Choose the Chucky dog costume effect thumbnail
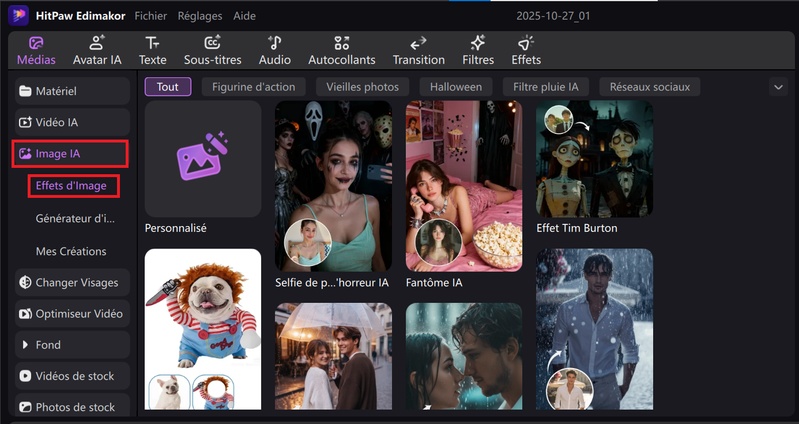Viewport: 799px width, 424px height. (x=203, y=329)
